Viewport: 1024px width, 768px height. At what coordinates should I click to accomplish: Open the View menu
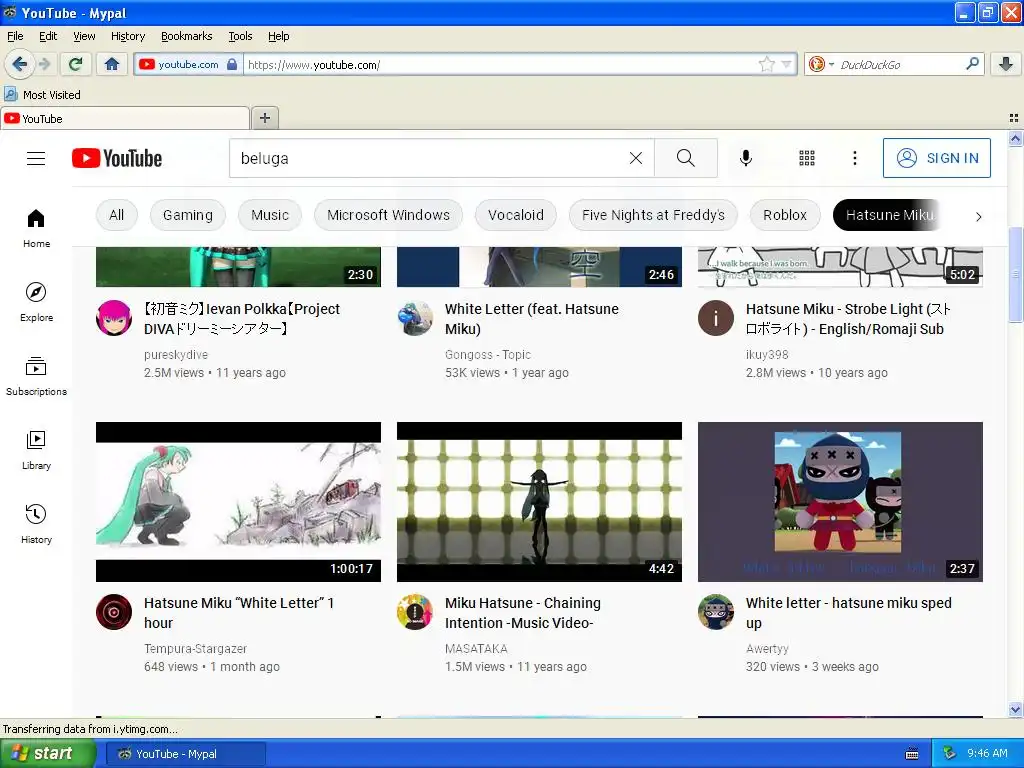click(x=84, y=36)
